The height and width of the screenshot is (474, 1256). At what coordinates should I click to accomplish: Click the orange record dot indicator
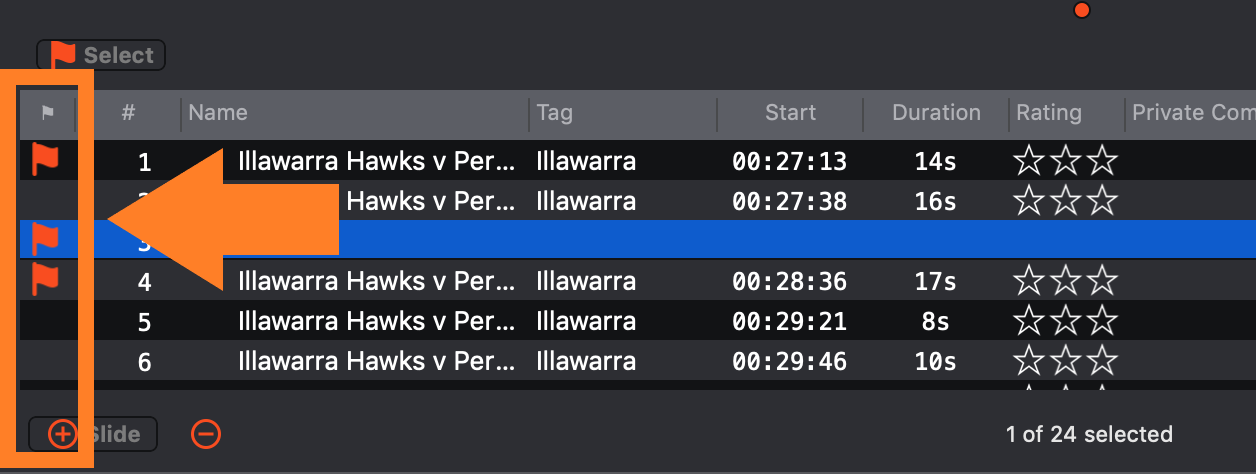pos(1081,10)
